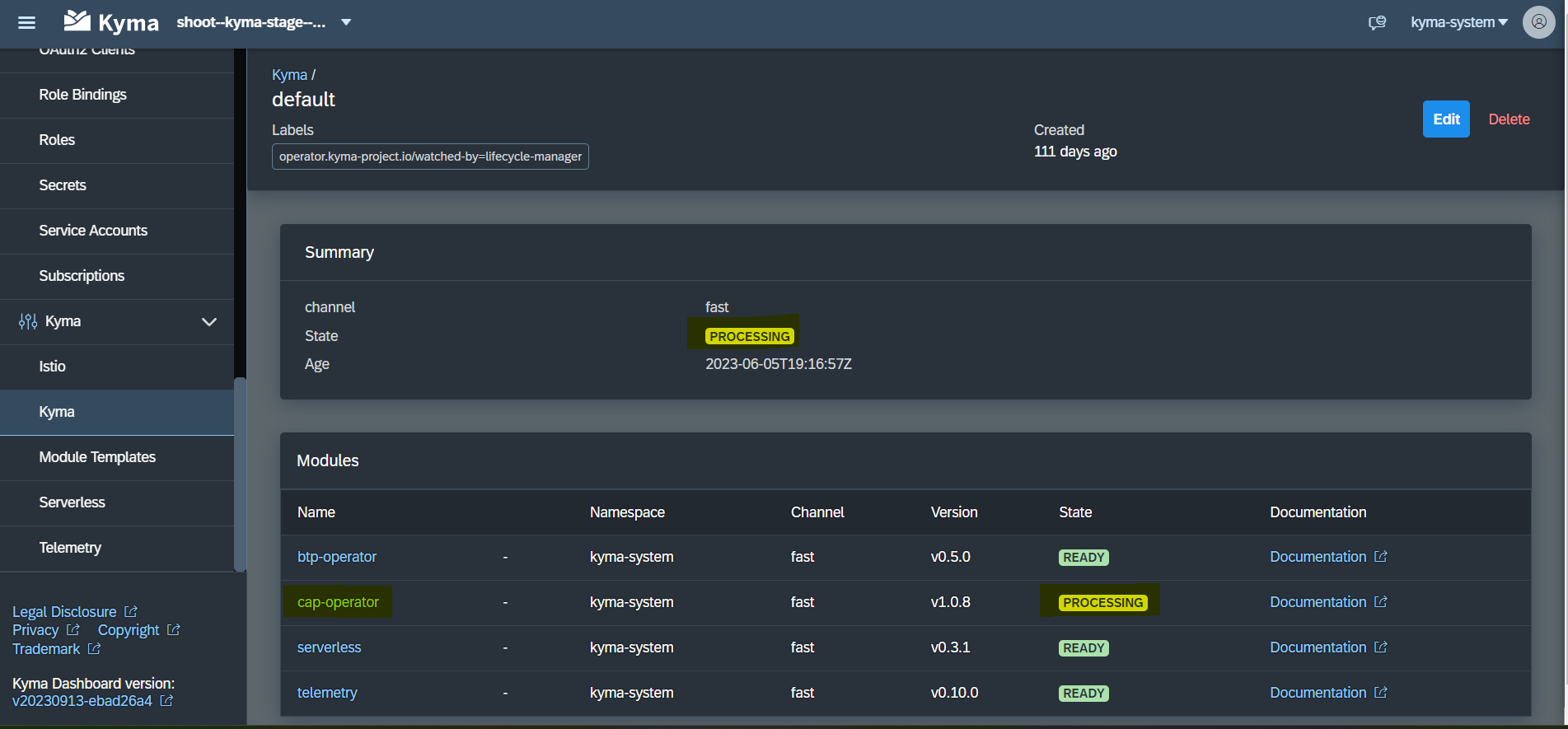Image resolution: width=1568 pixels, height=729 pixels.
Task: Go to Kyma breadcrumb link
Action: [289, 75]
